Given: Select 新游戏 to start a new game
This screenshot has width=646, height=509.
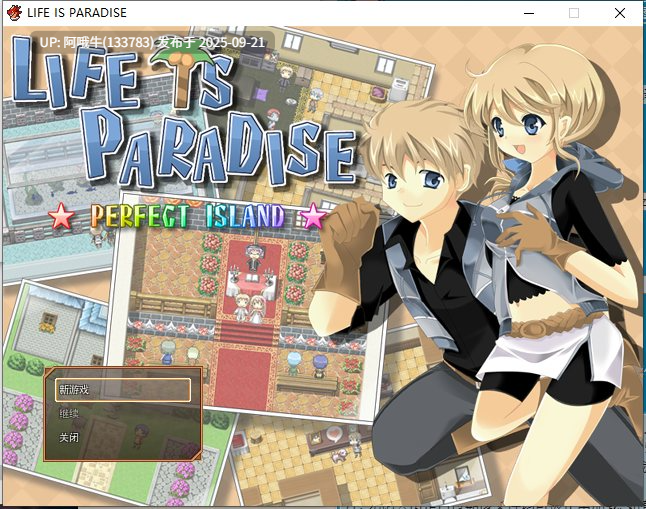Looking at the screenshot, I should pos(123,390).
